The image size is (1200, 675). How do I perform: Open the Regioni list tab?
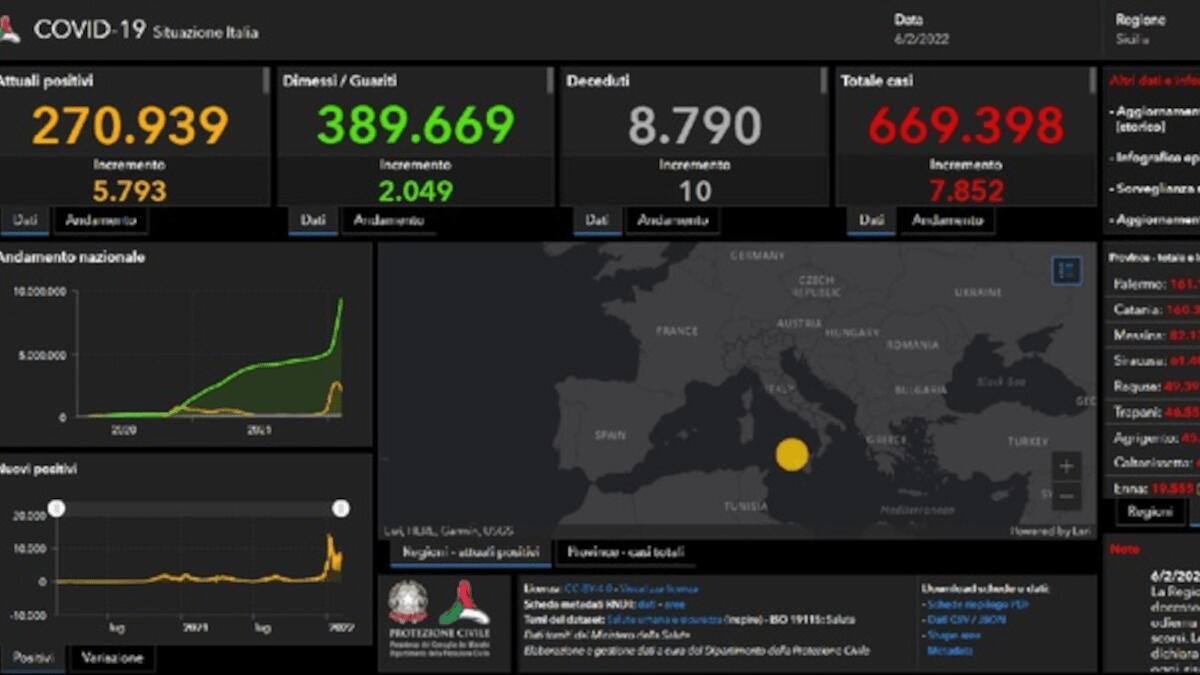tap(1150, 511)
